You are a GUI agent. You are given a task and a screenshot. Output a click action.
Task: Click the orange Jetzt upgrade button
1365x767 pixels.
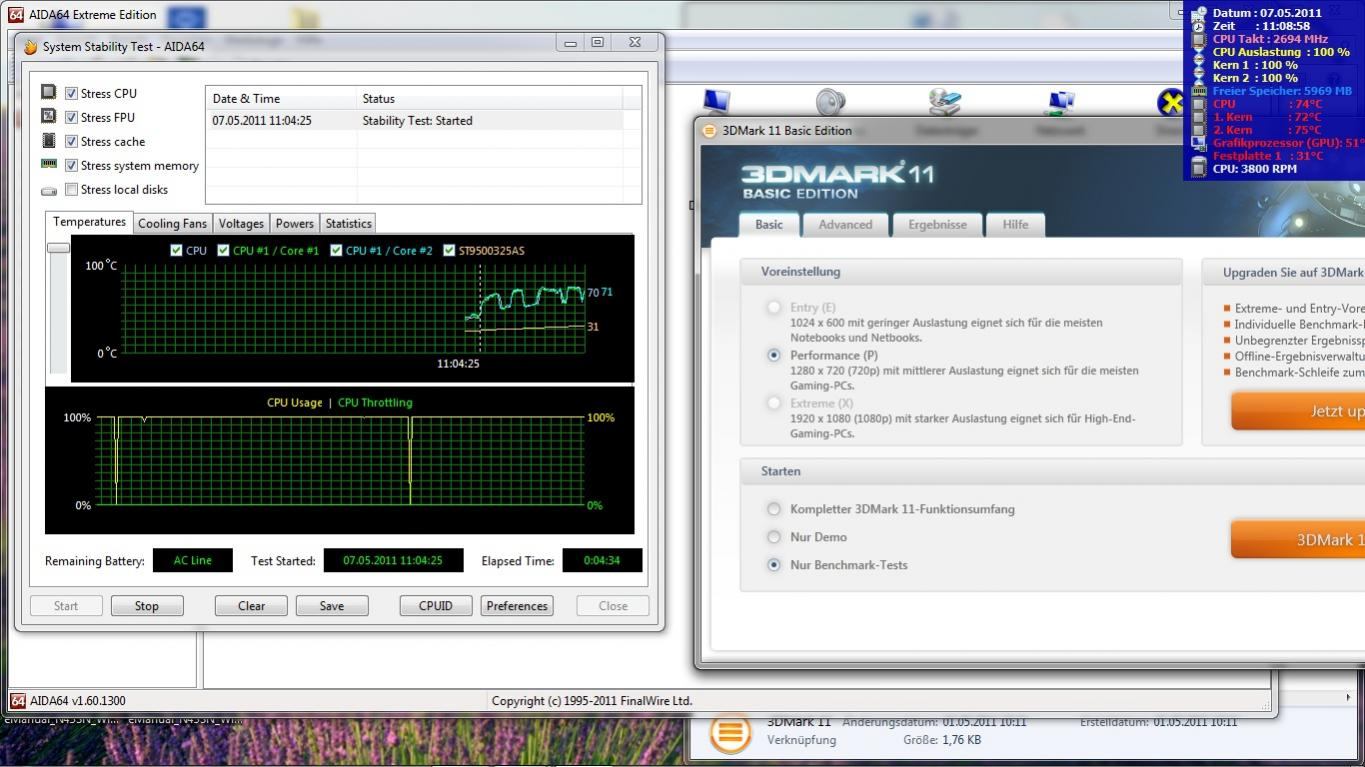pyautogui.click(x=1298, y=411)
